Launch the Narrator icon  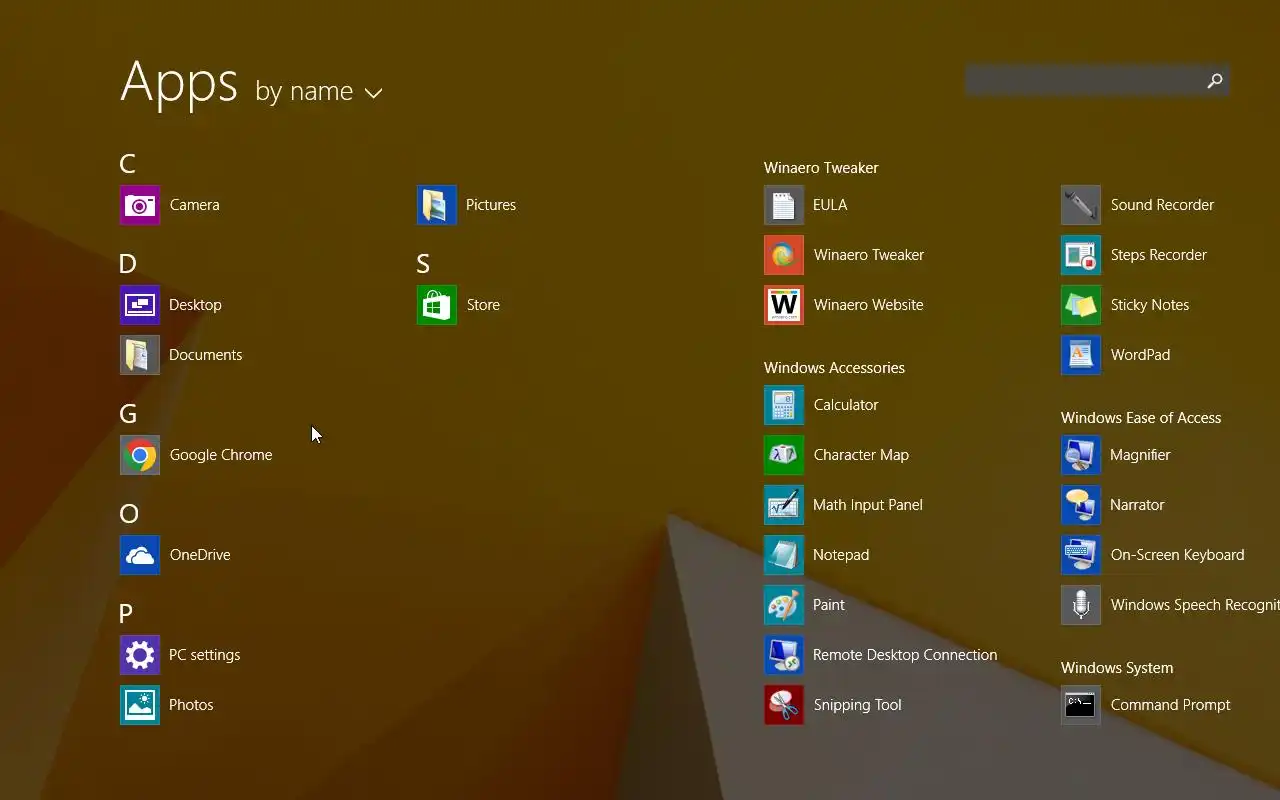1081,505
